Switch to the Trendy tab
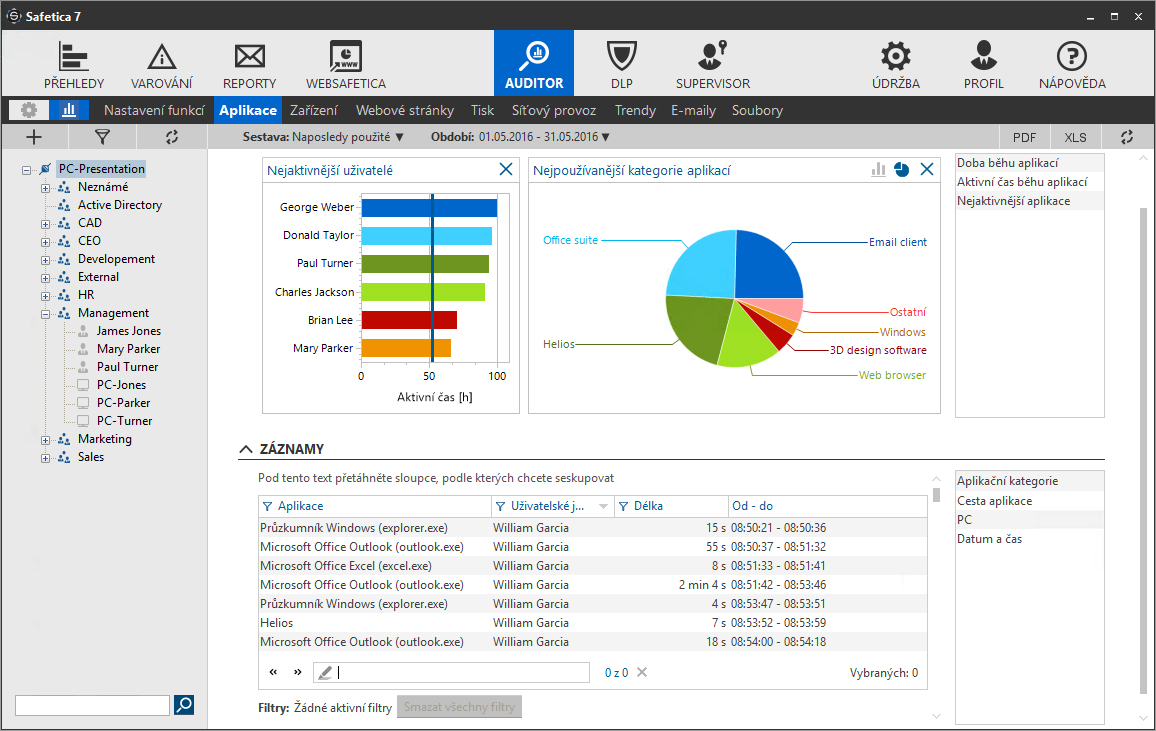Viewport: 1156px width, 731px height. pos(635,111)
